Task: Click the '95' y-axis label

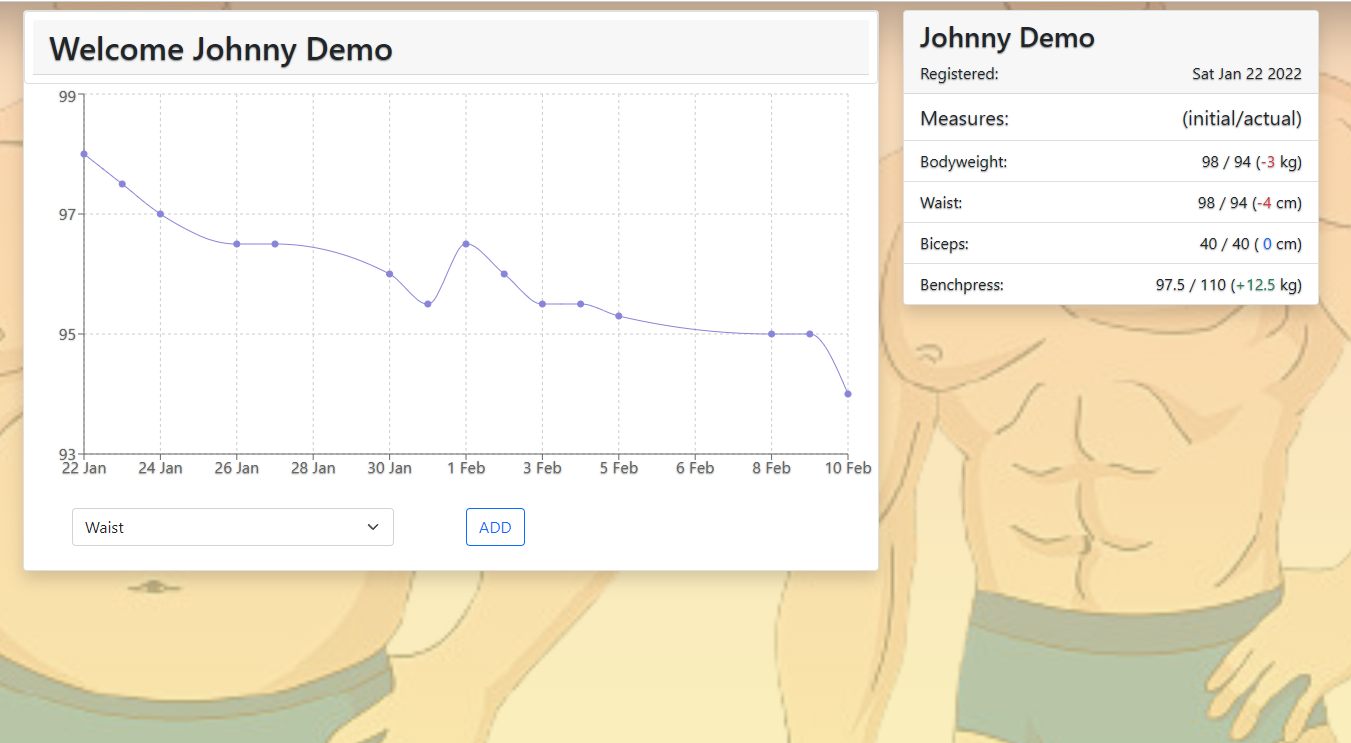Action: pyautogui.click(x=67, y=334)
